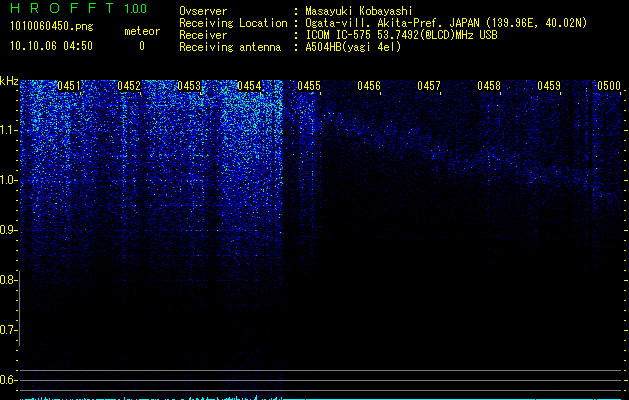This screenshot has height=400, width=629.
Task: Click the date stamp 10.10.06 04:50
Action: tap(51, 46)
